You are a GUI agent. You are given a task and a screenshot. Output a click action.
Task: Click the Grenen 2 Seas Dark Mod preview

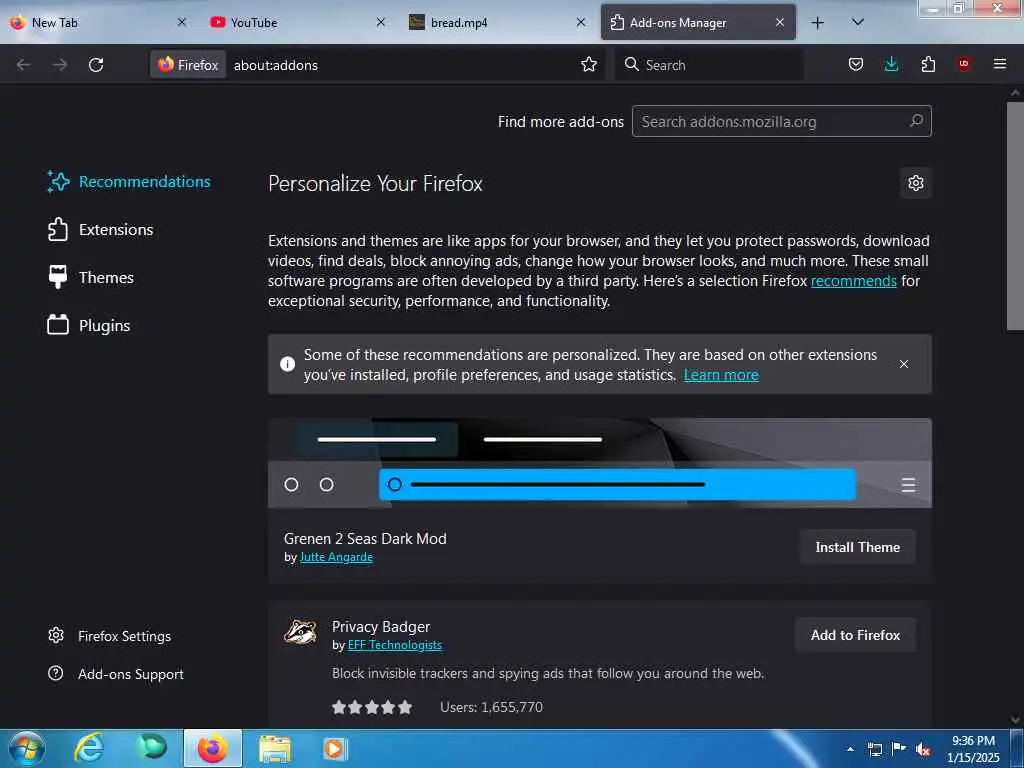600,463
